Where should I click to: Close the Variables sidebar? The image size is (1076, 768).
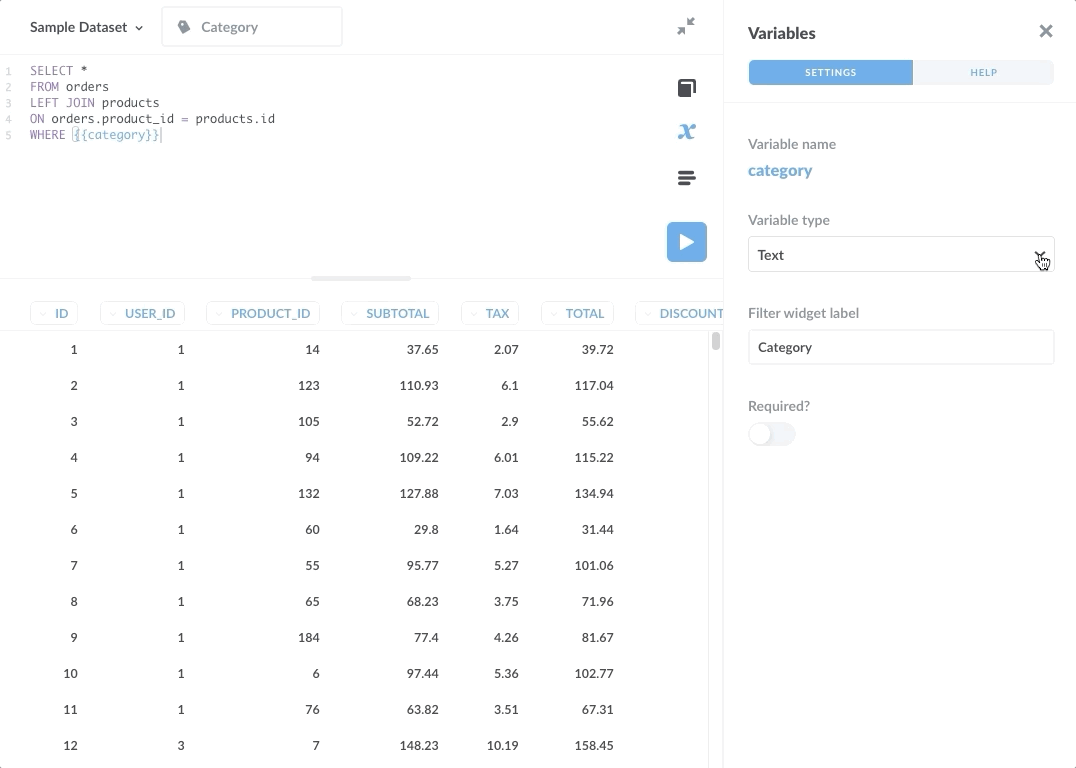(1045, 32)
